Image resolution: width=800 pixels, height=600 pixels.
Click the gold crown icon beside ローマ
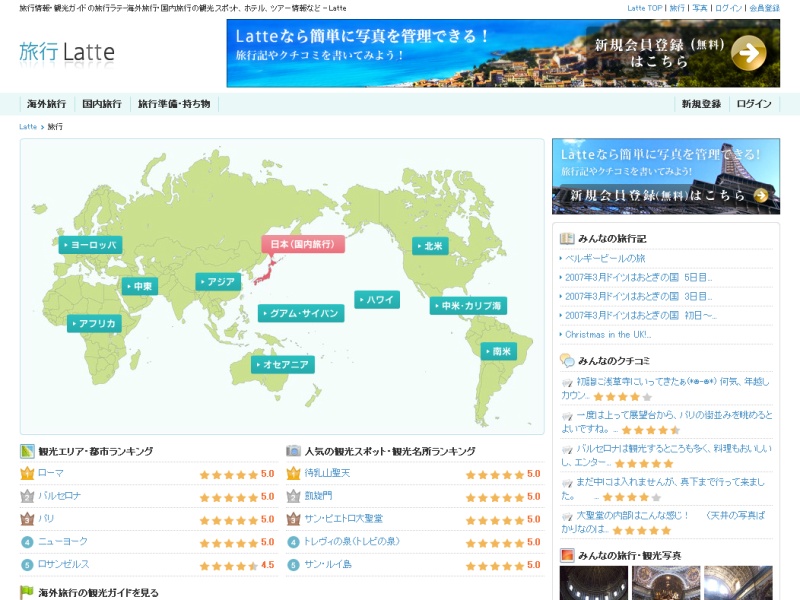(x=25, y=474)
